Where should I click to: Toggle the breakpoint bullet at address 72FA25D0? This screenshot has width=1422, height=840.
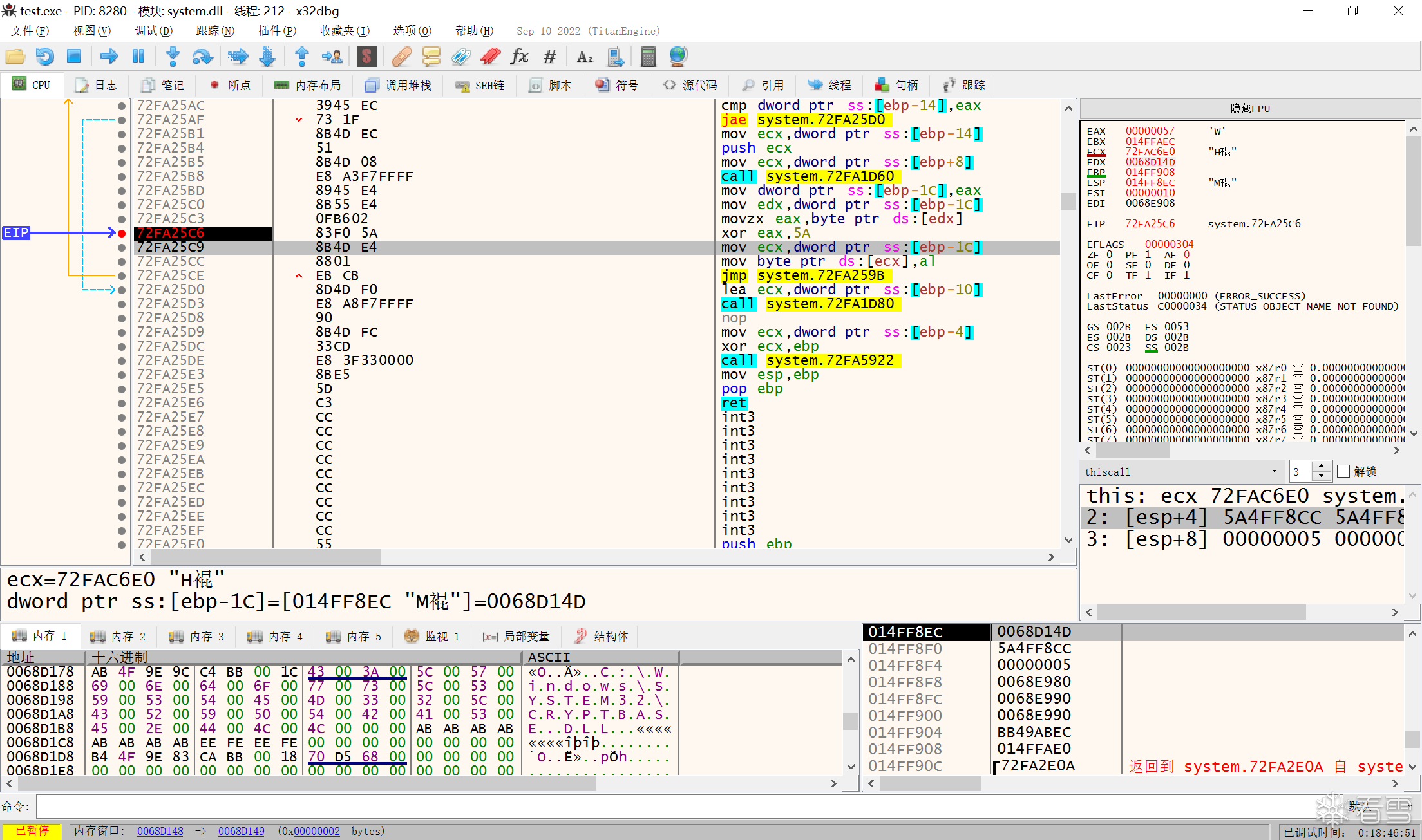coord(122,290)
